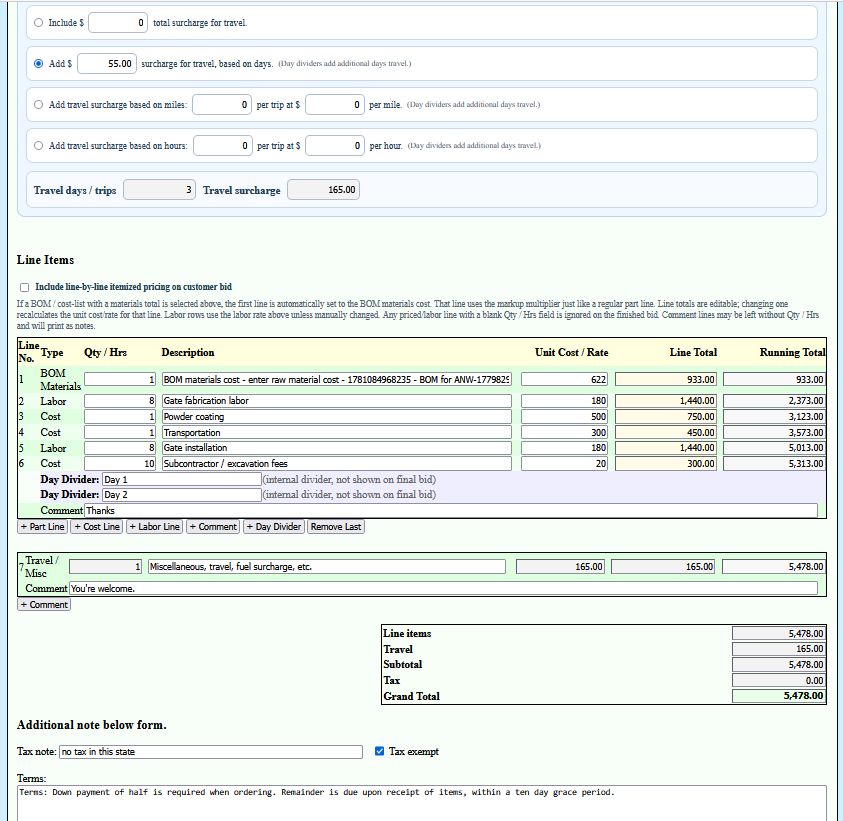Screen dimensions: 843x821
Task: Click the unit cost 20 for Subcontractor
Action: (565, 463)
